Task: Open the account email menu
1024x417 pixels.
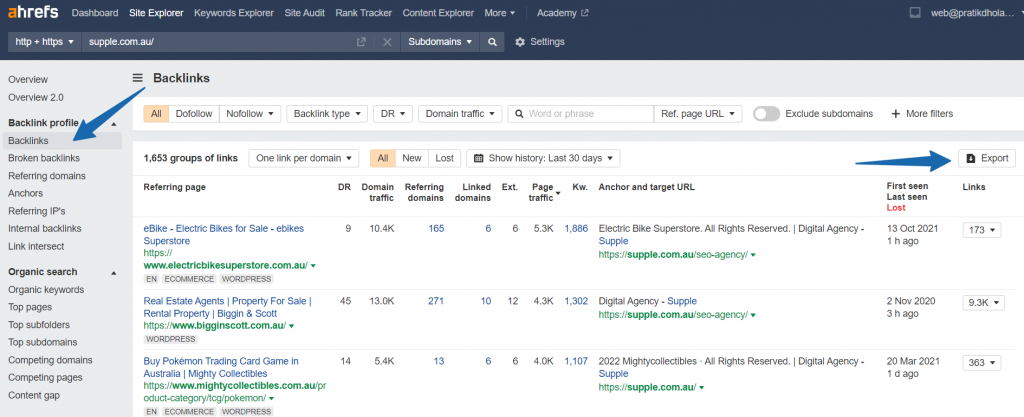Action: click(x=973, y=12)
